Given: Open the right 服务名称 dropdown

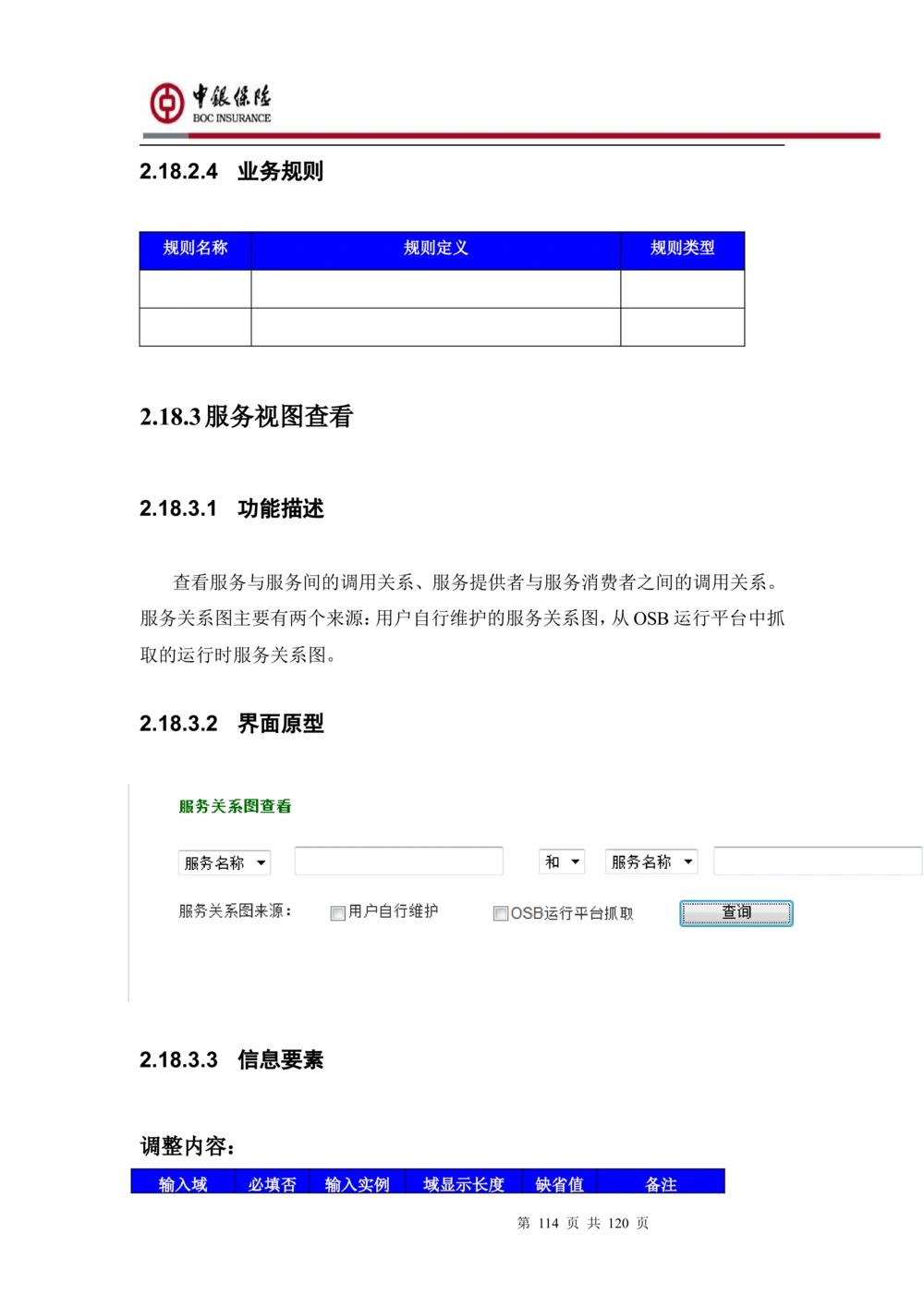Looking at the screenshot, I should pos(651,861).
